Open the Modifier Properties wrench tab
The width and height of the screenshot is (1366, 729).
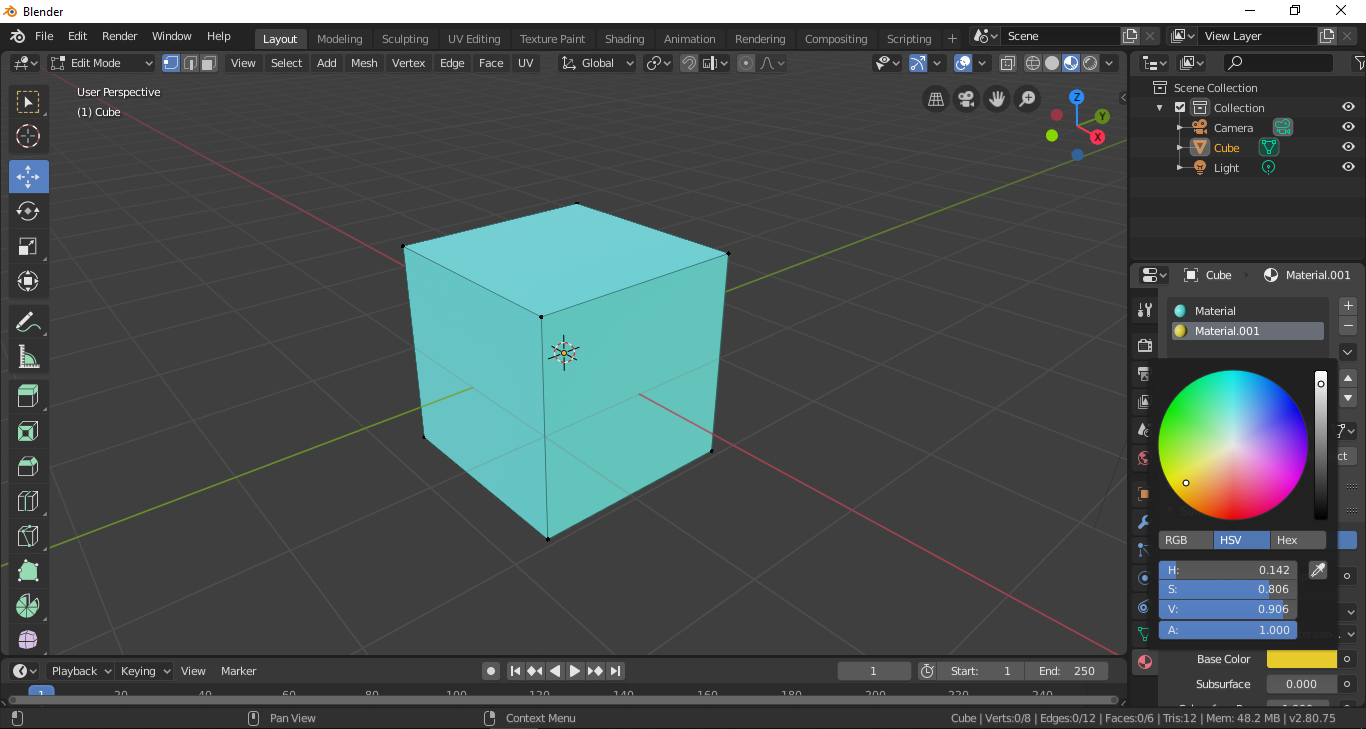1143,521
